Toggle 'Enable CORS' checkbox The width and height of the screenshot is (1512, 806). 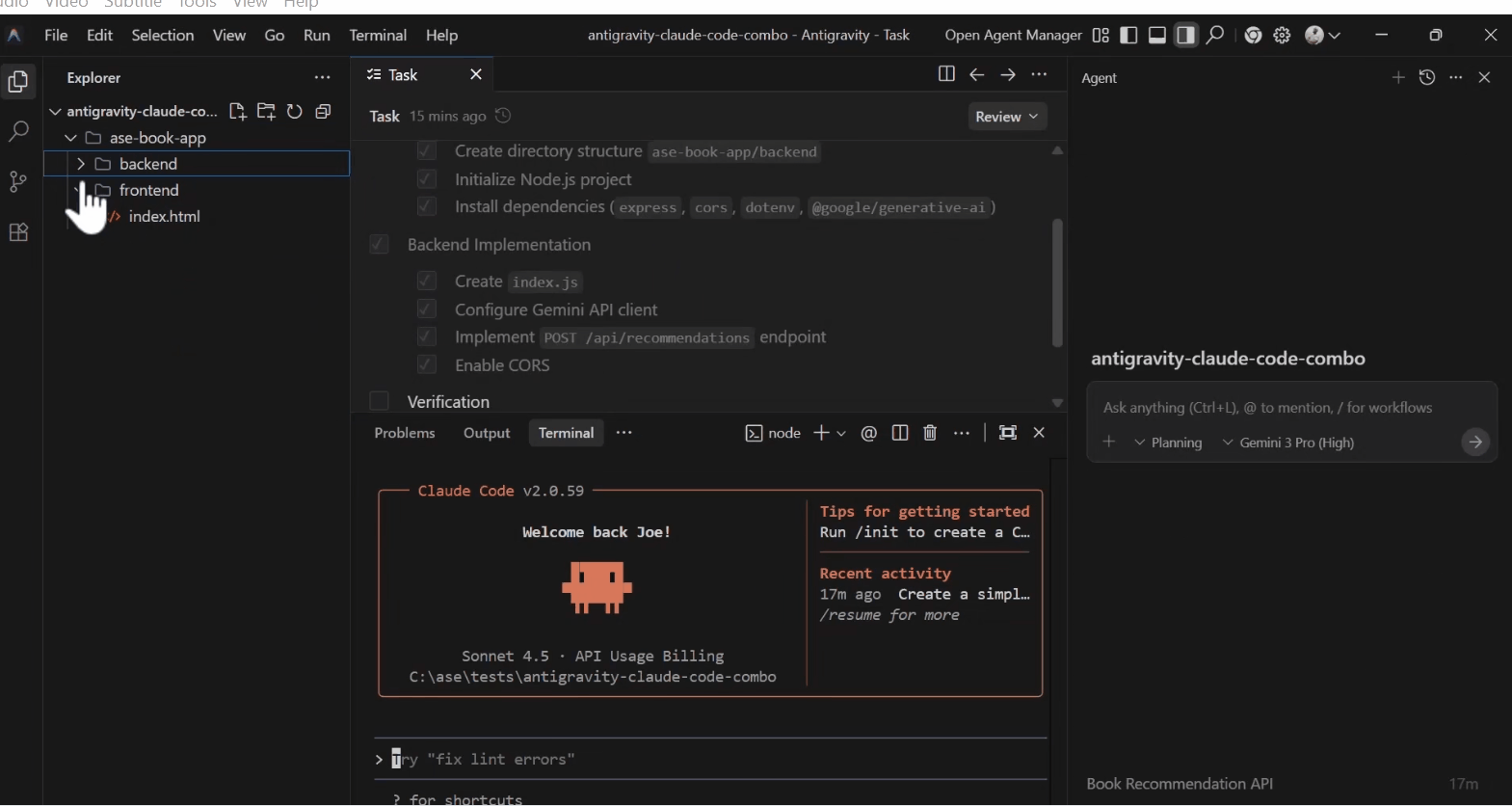pos(427,364)
